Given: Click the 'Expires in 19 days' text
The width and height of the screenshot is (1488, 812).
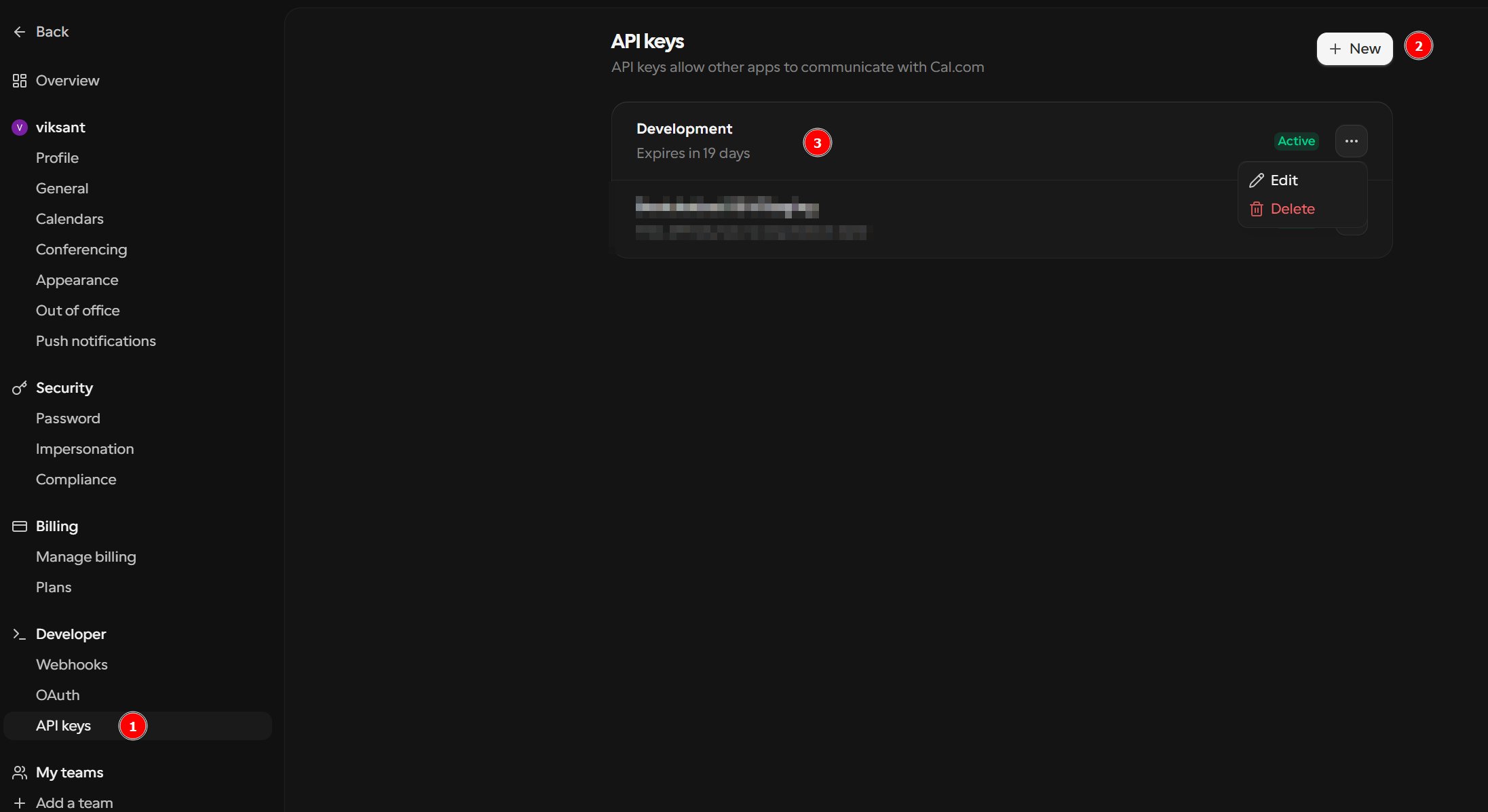Looking at the screenshot, I should click(x=693, y=153).
